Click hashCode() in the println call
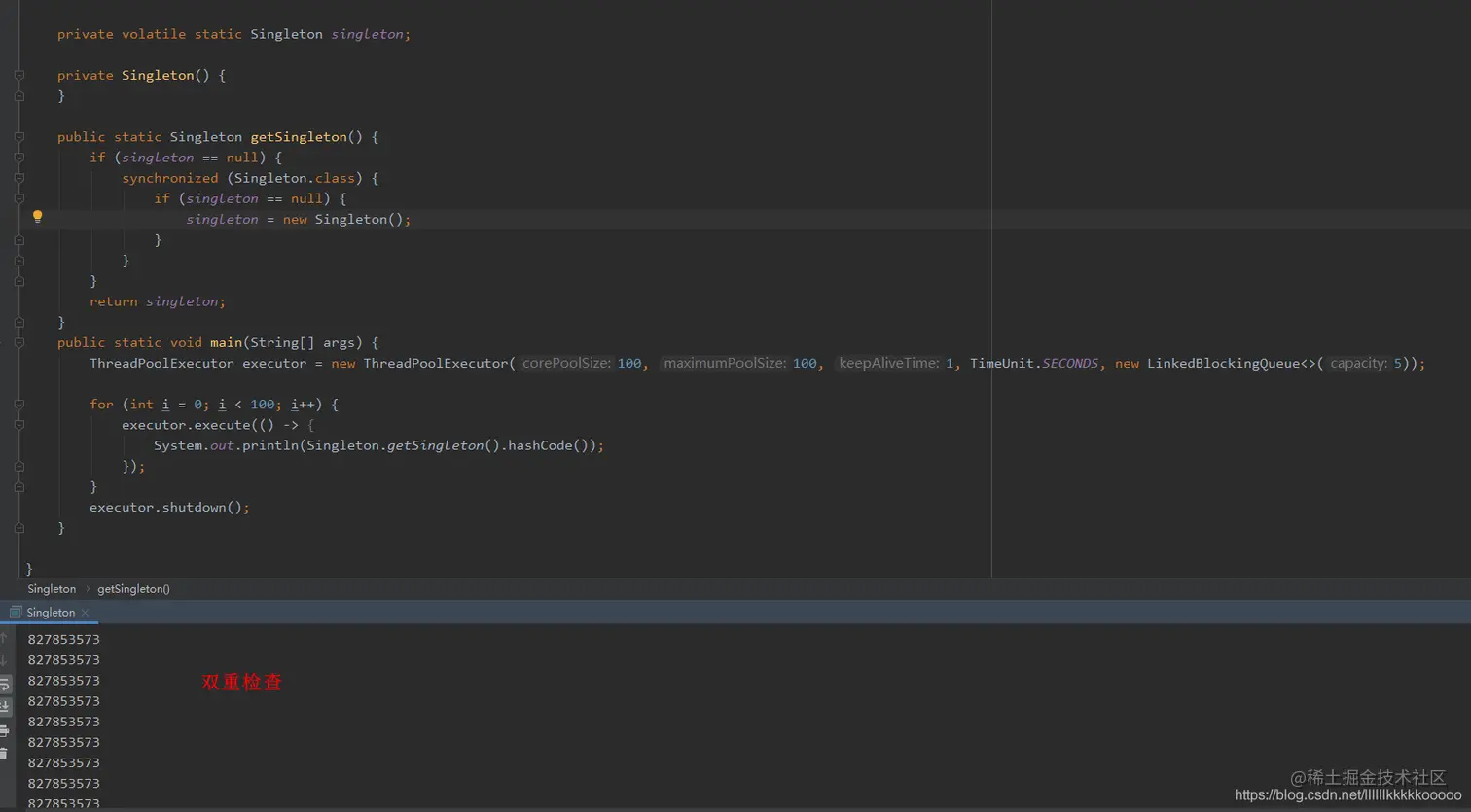 (x=548, y=445)
